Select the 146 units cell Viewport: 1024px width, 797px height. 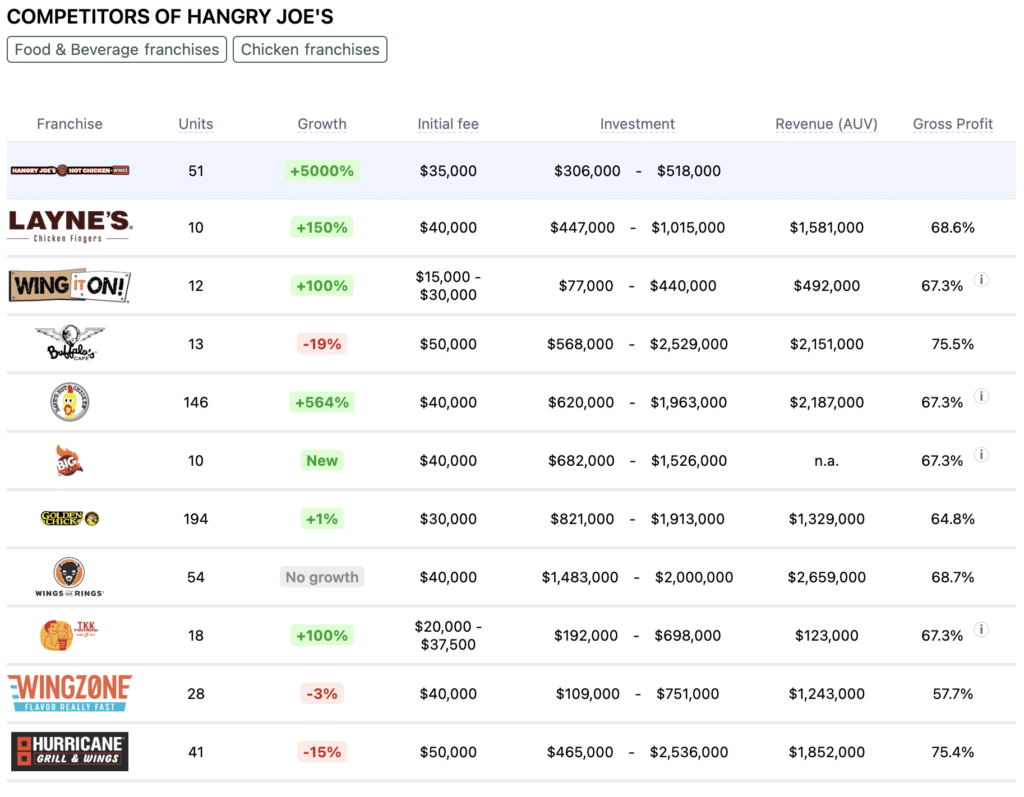tap(196, 402)
